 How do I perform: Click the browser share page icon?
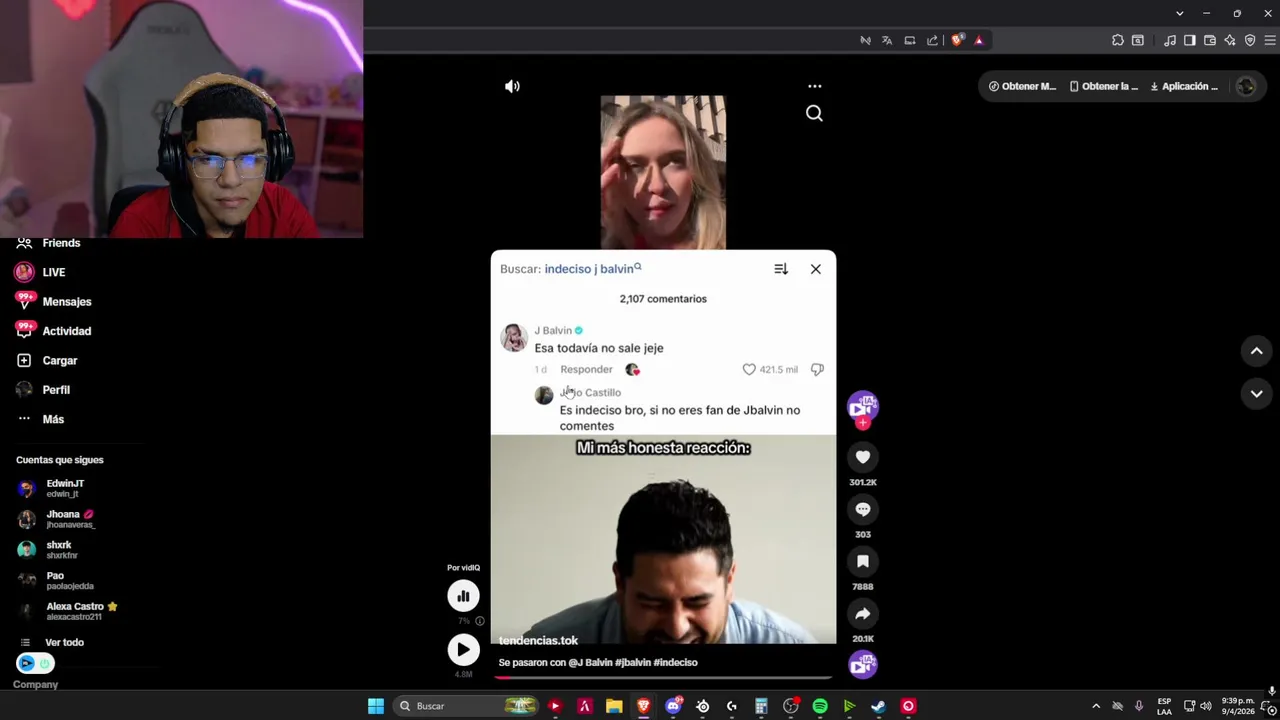932,40
